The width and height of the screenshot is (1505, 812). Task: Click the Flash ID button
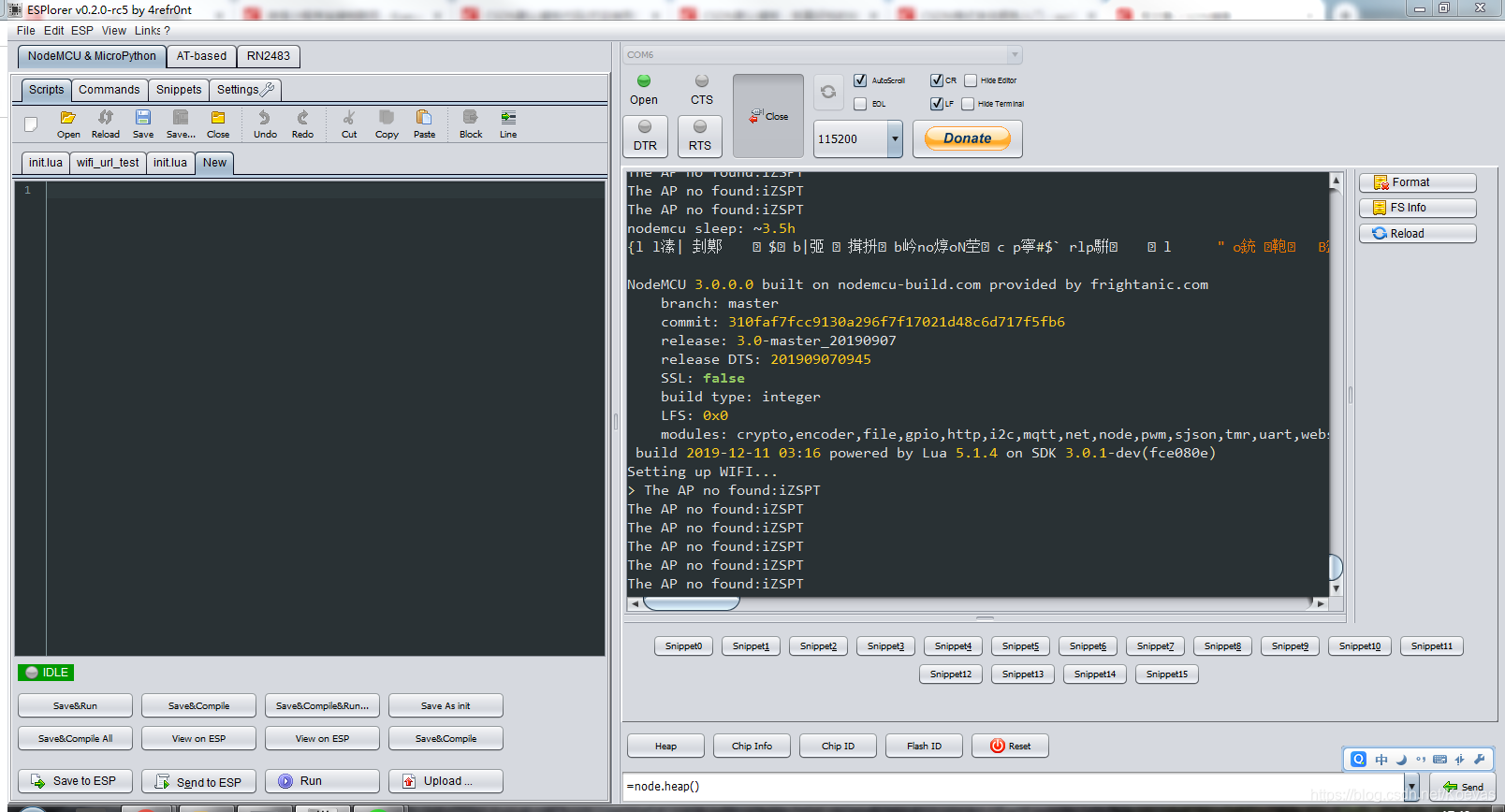pos(924,746)
